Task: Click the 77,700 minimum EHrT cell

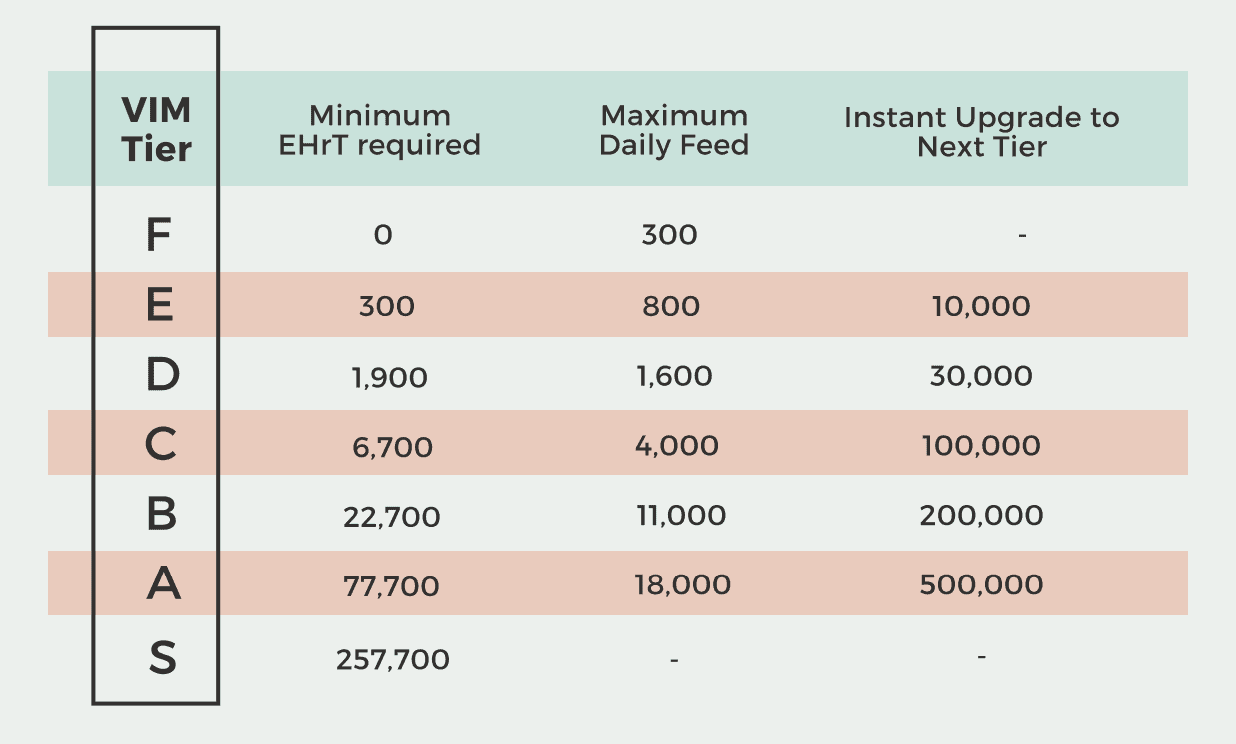Action: [x=390, y=586]
